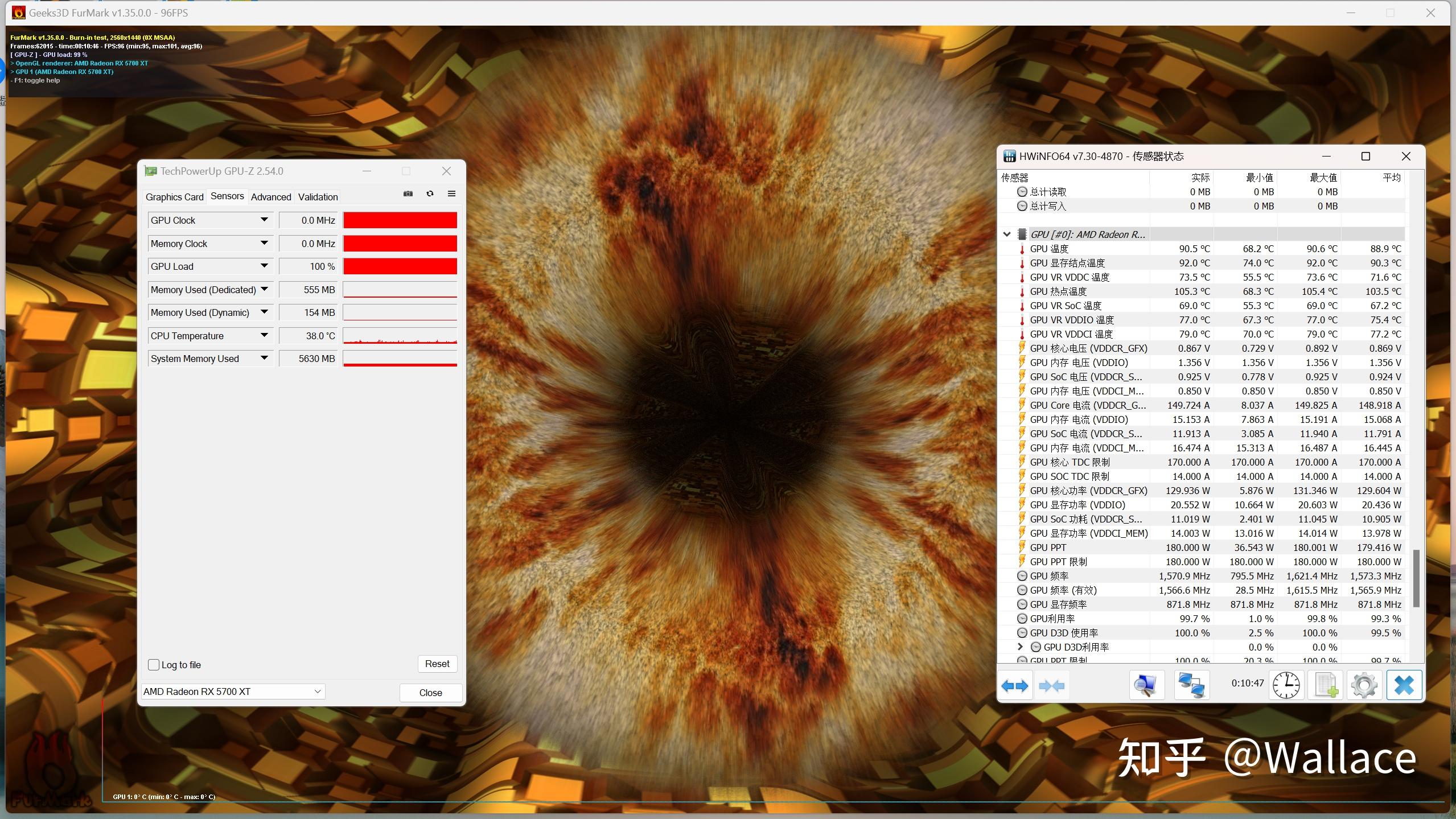Toggle Log to file checkbox in GPU-Z
The image size is (1456, 819).
coord(155,663)
